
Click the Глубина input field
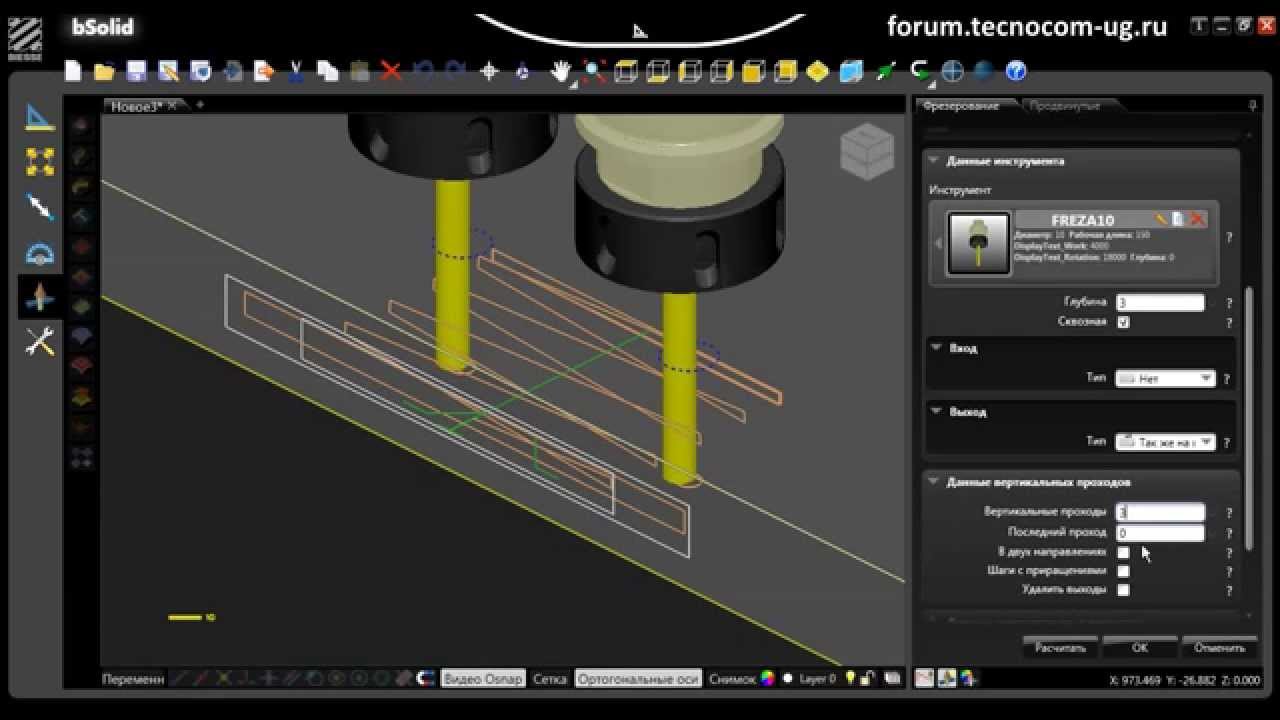coord(1160,302)
